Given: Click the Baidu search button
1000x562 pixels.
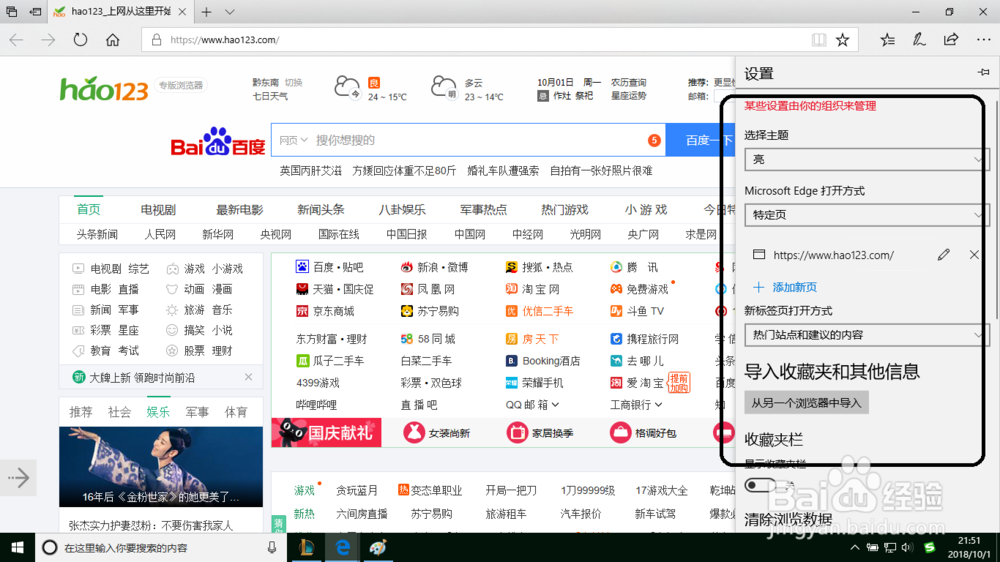Looking at the screenshot, I should pos(700,140).
